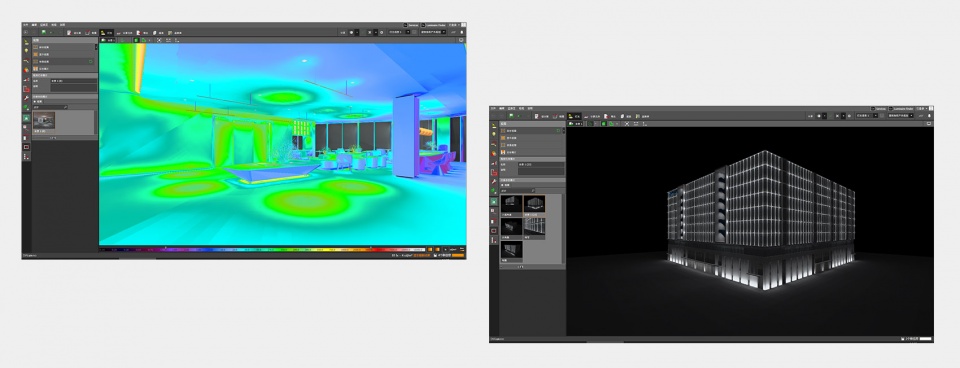Expand arrow next to sun icon, false-color toolbar

pyautogui.click(x=357, y=32)
